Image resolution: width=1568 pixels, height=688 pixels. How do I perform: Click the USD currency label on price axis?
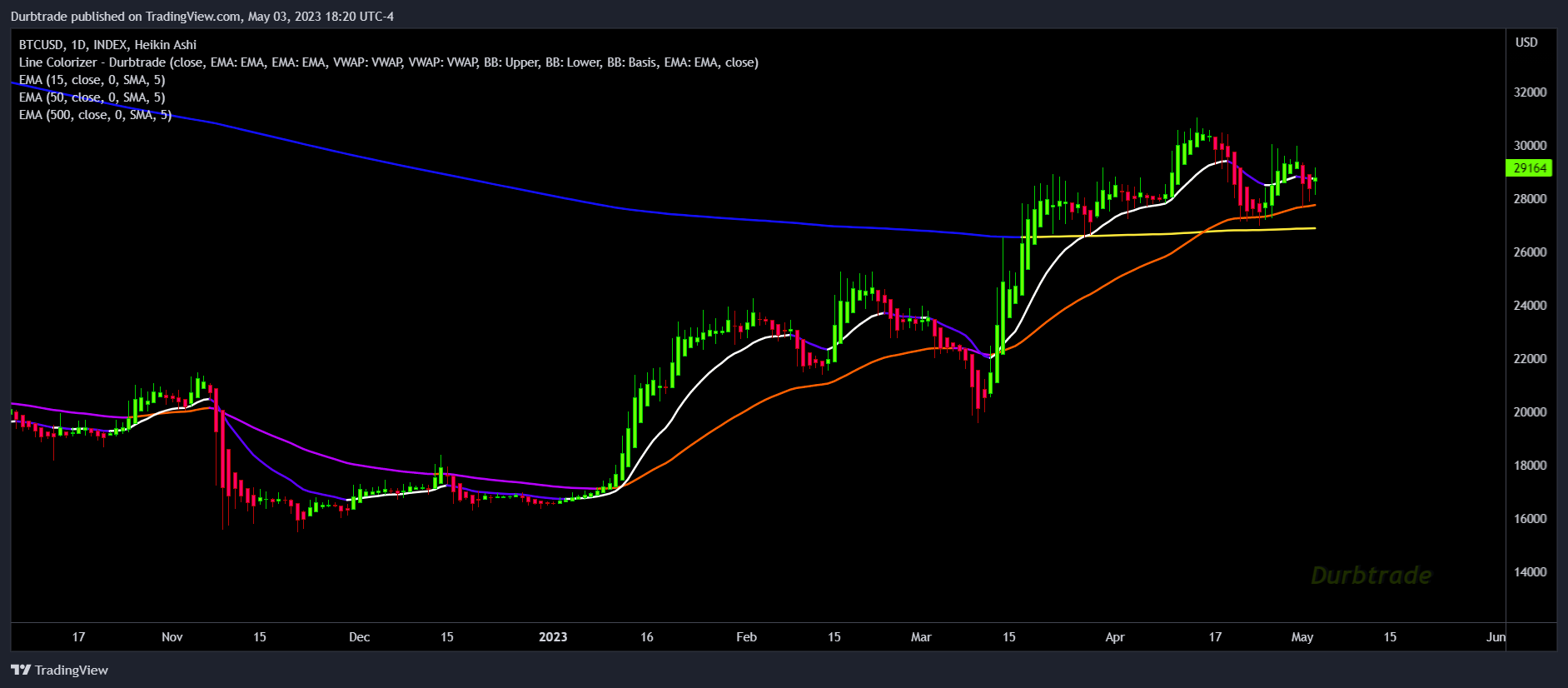(x=1526, y=42)
